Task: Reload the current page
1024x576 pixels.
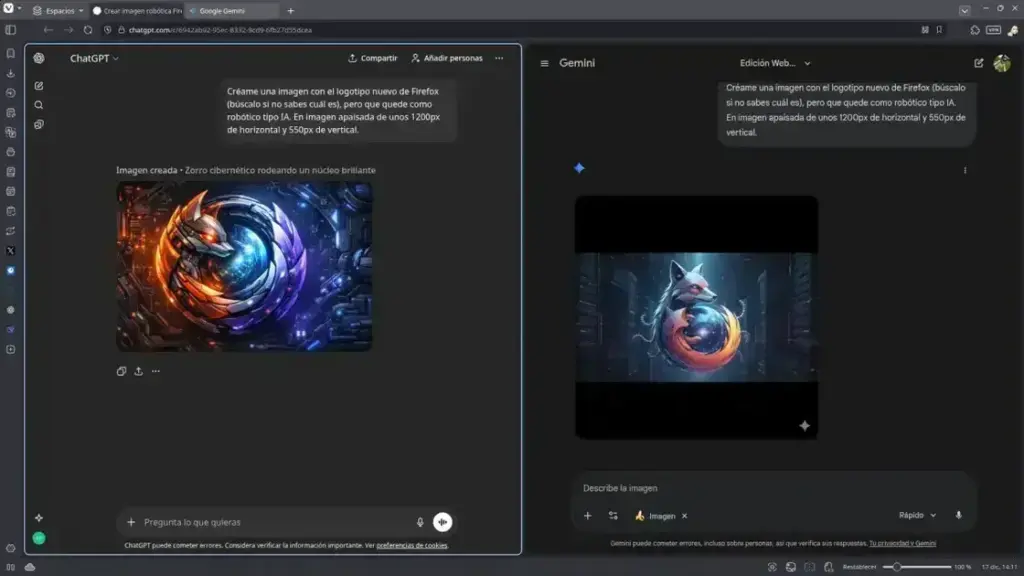Action: tap(88, 30)
